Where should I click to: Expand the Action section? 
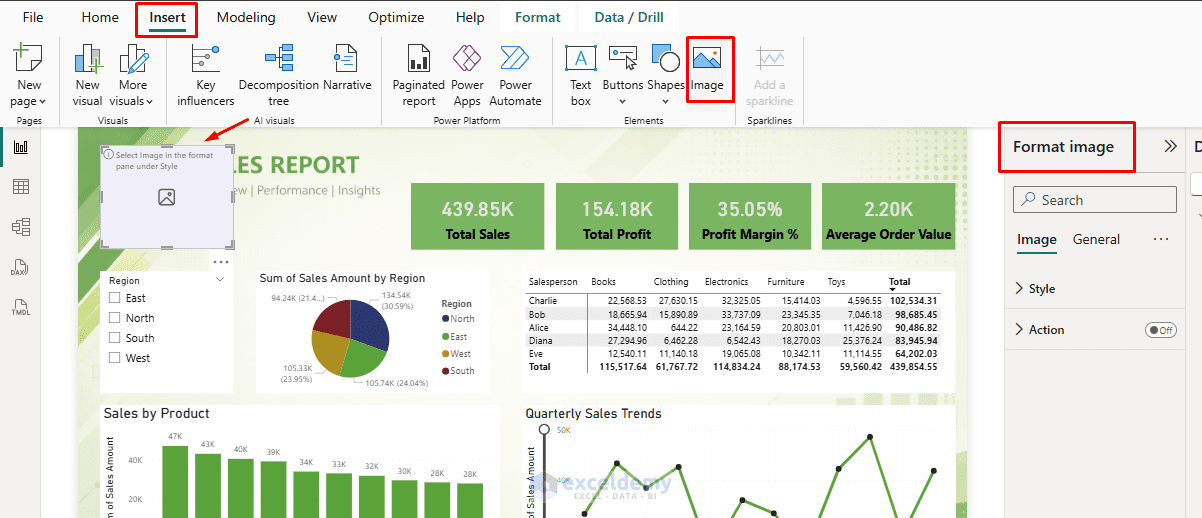[x=1019, y=330]
